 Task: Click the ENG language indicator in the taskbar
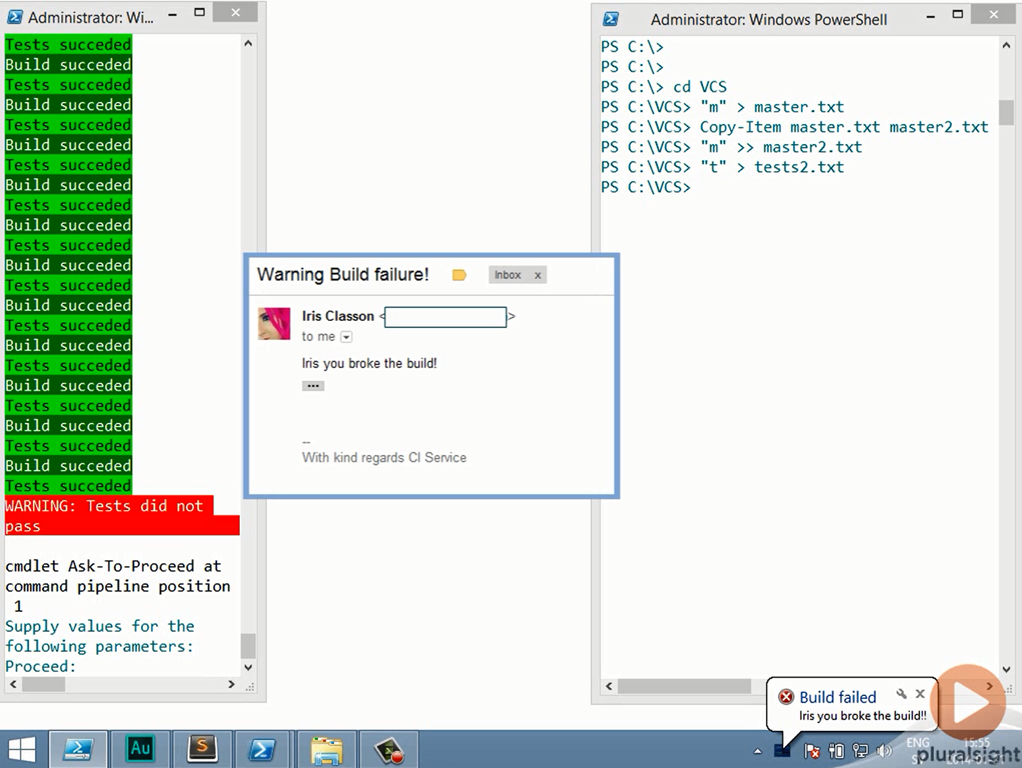(917, 744)
